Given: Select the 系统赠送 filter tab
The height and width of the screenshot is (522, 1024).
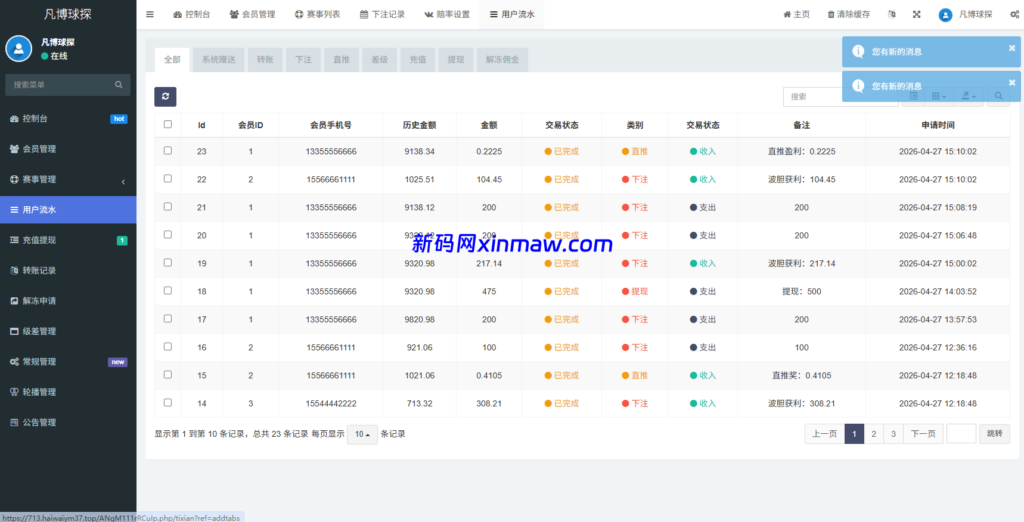Looking at the screenshot, I should [x=218, y=59].
